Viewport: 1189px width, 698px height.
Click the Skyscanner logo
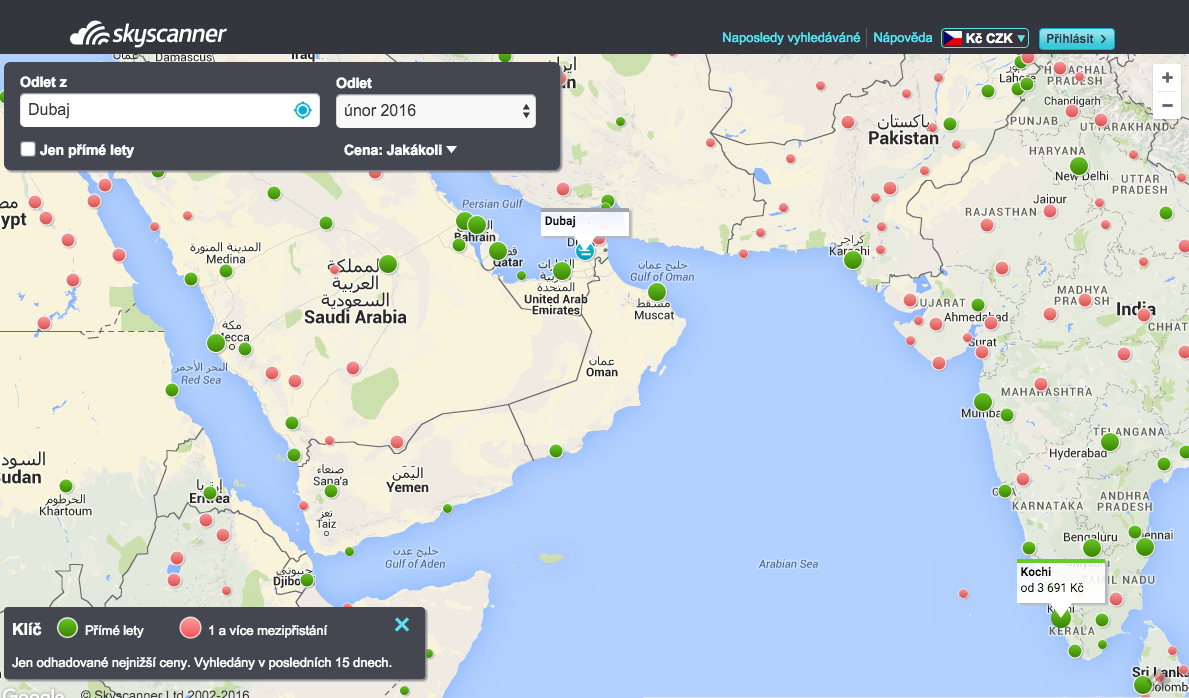click(x=149, y=34)
